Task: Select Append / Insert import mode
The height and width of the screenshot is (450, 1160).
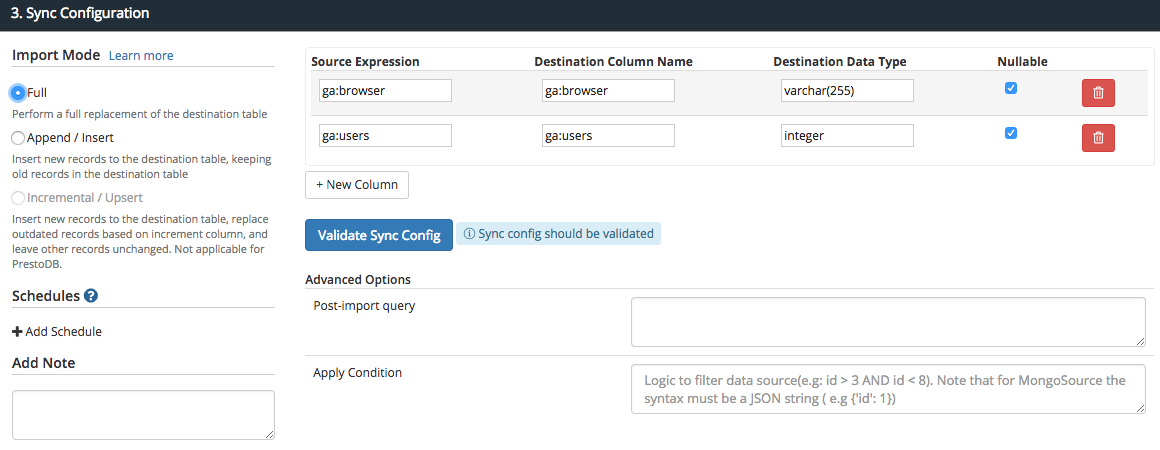Action: point(18,138)
